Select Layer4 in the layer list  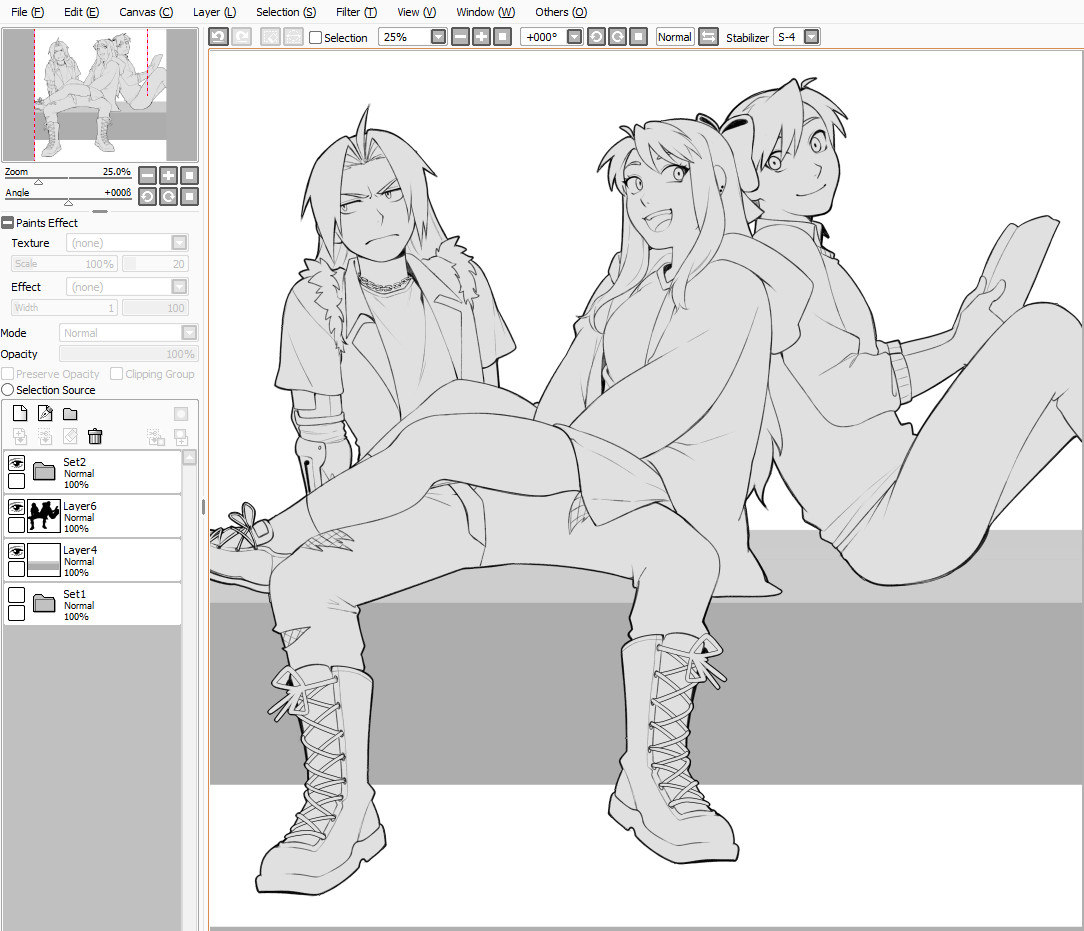click(x=93, y=561)
